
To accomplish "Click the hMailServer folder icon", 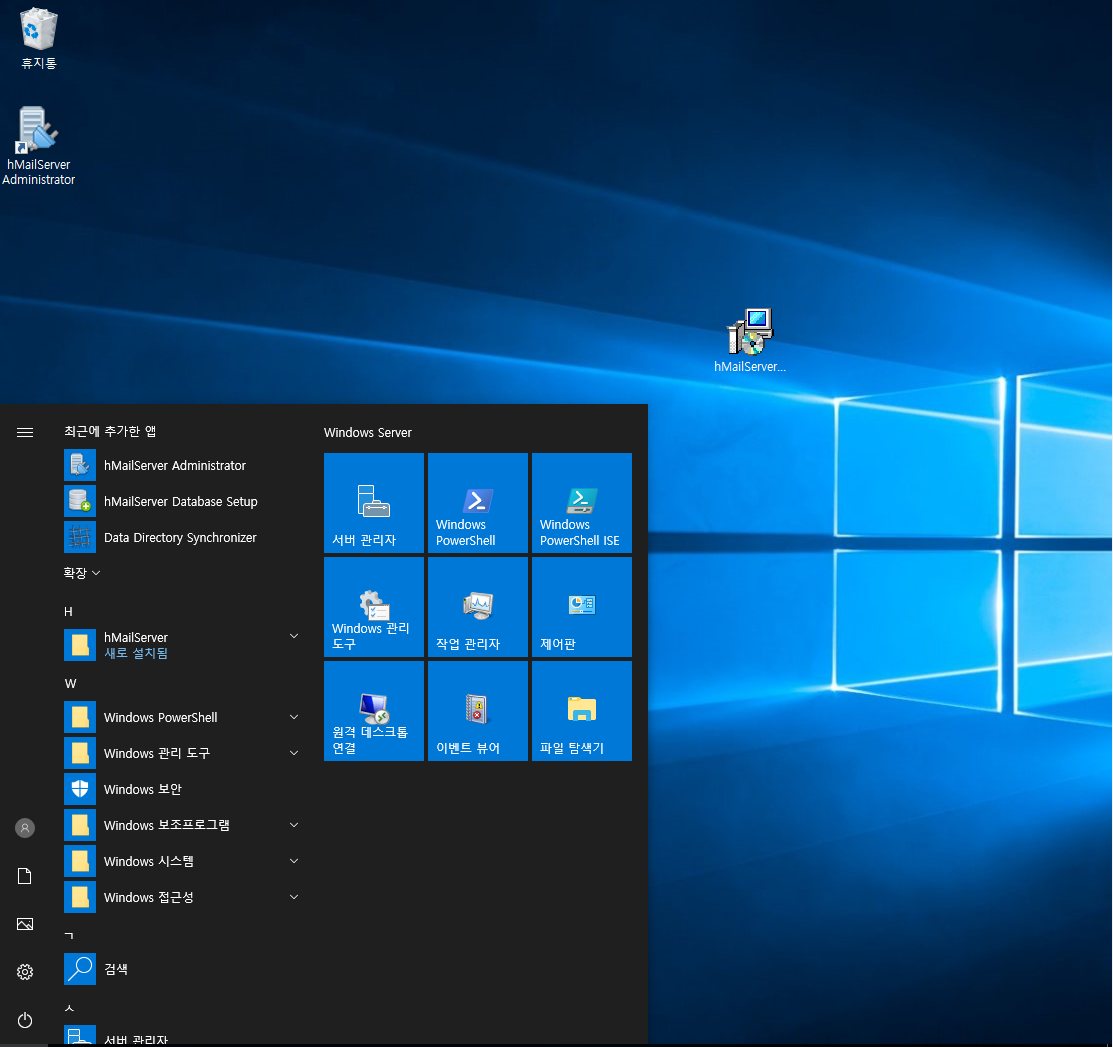I will pos(80,645).
